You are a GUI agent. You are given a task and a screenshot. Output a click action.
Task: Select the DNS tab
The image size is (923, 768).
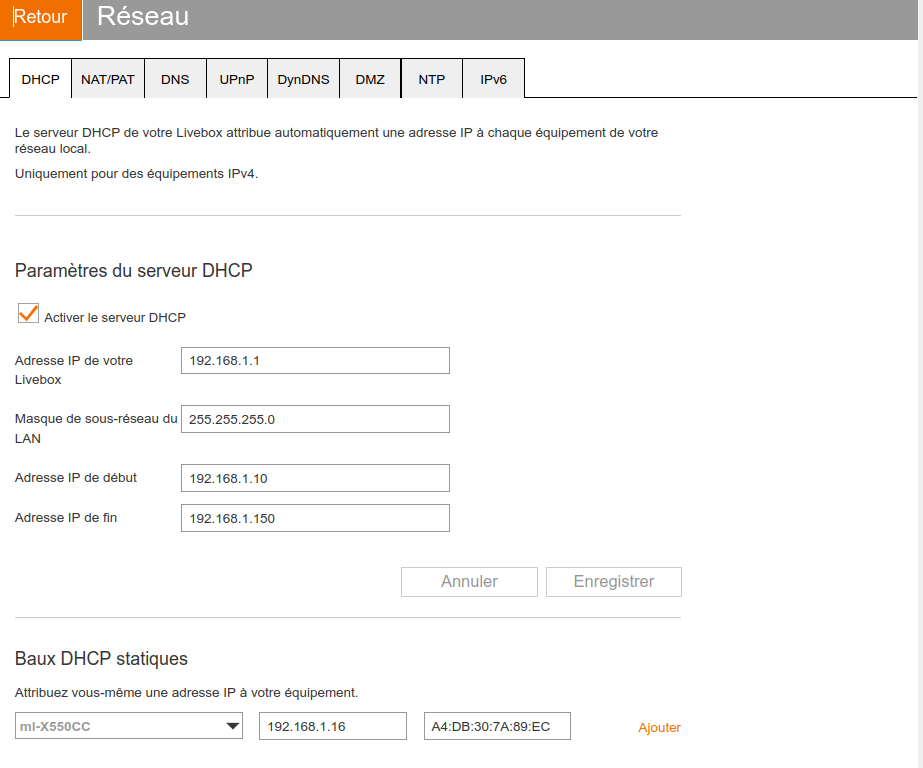[175, 80]
